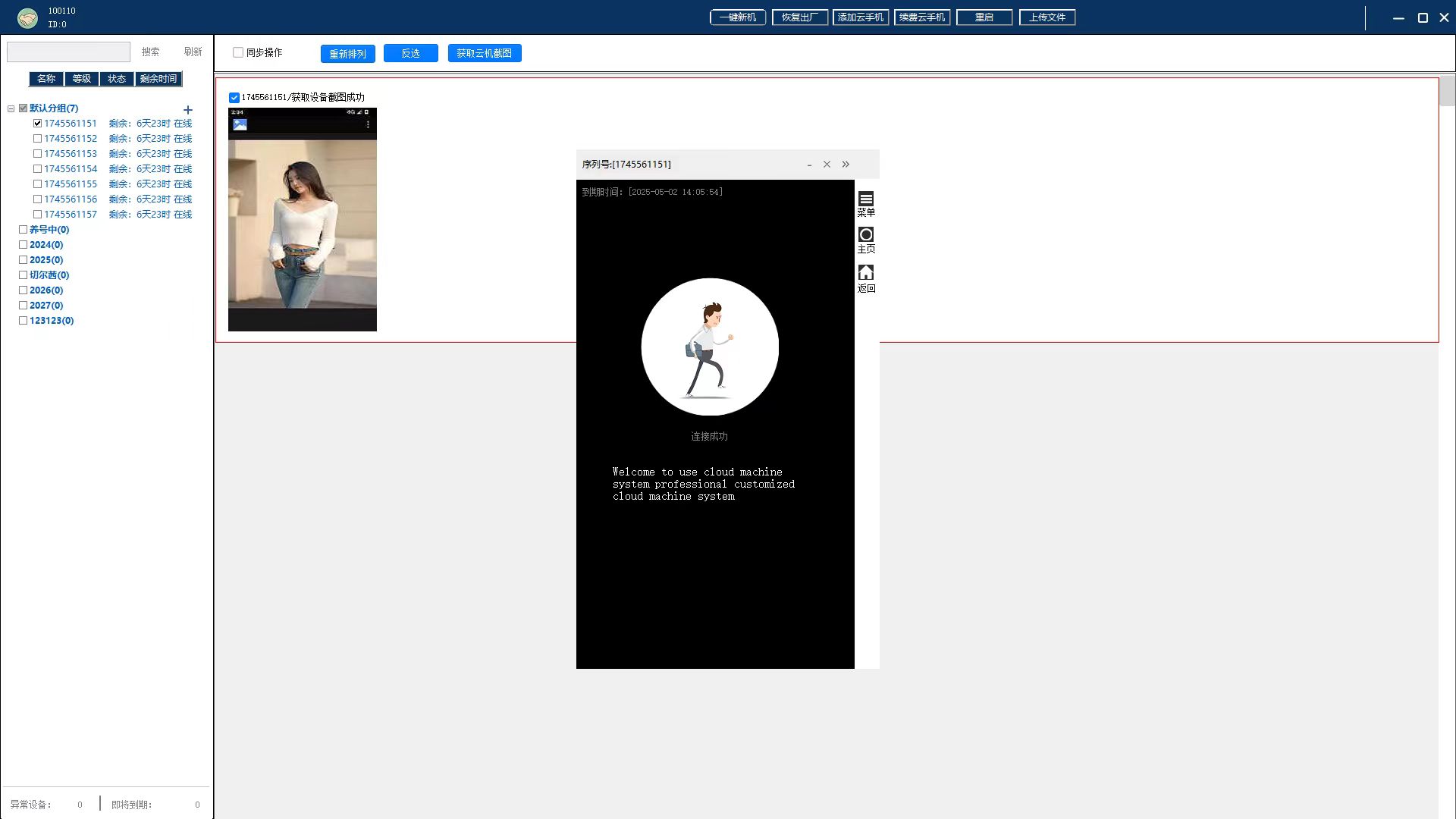
Task: Select the 2025(0) group
Action: (45, 260)
